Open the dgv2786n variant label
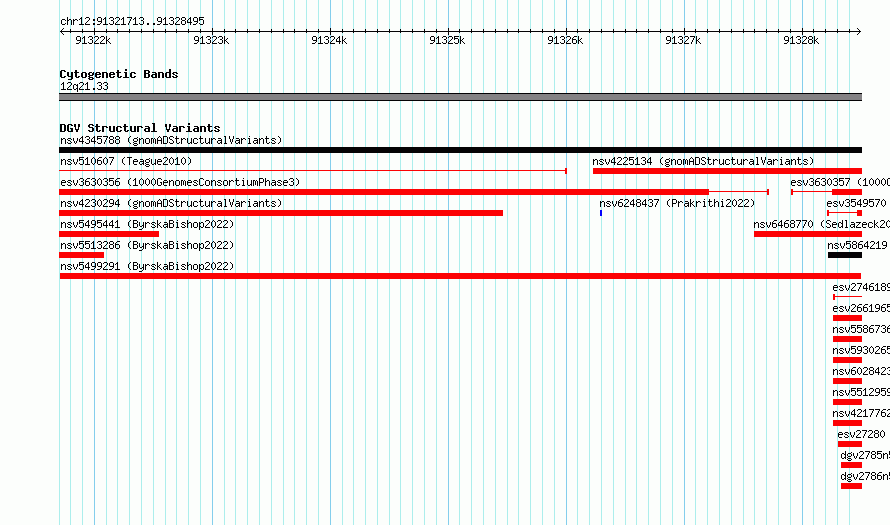 pyautogui.click(x=865, y=476)
